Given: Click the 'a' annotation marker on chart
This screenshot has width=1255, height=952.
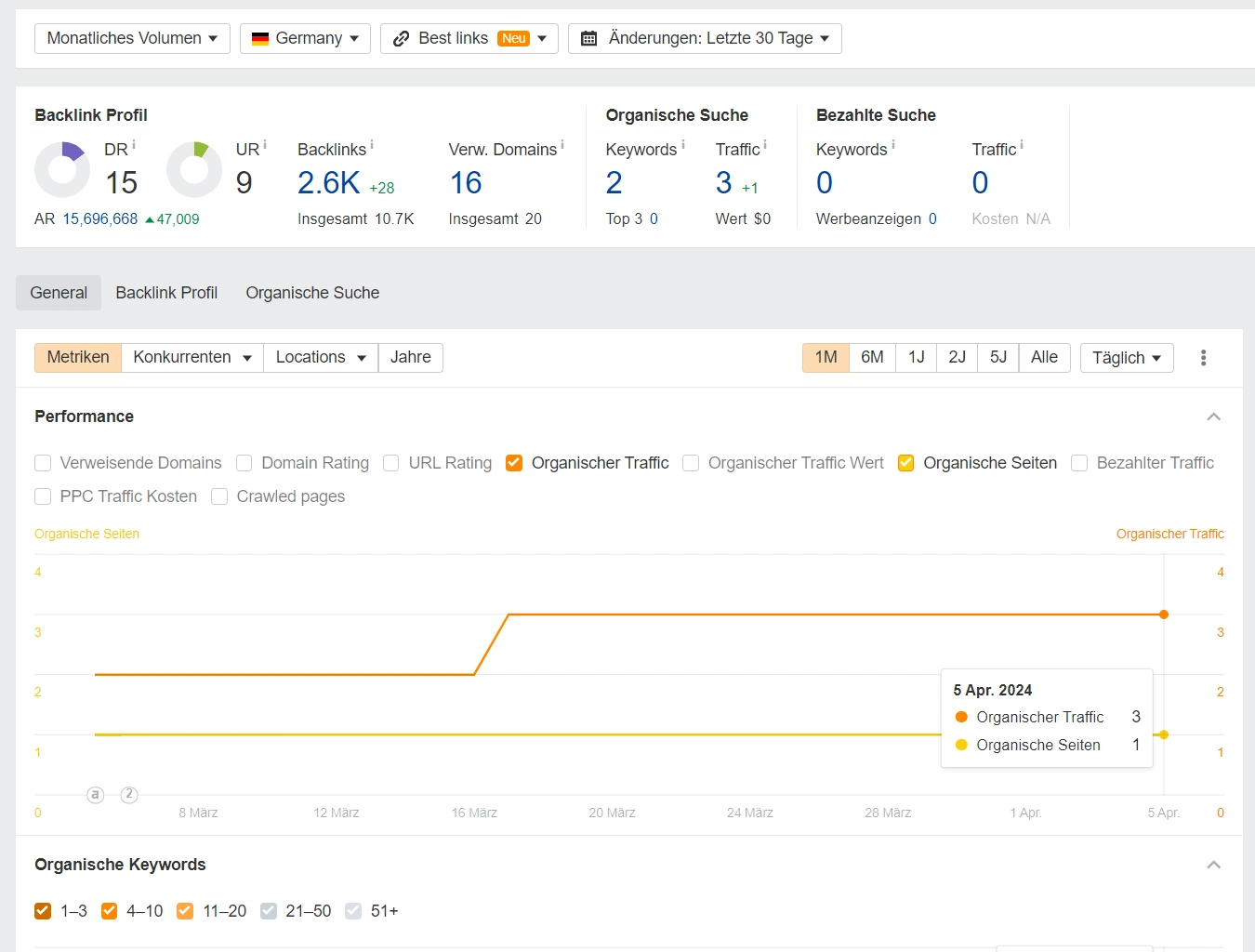Looking at the screenshot, I should (95, 795).
